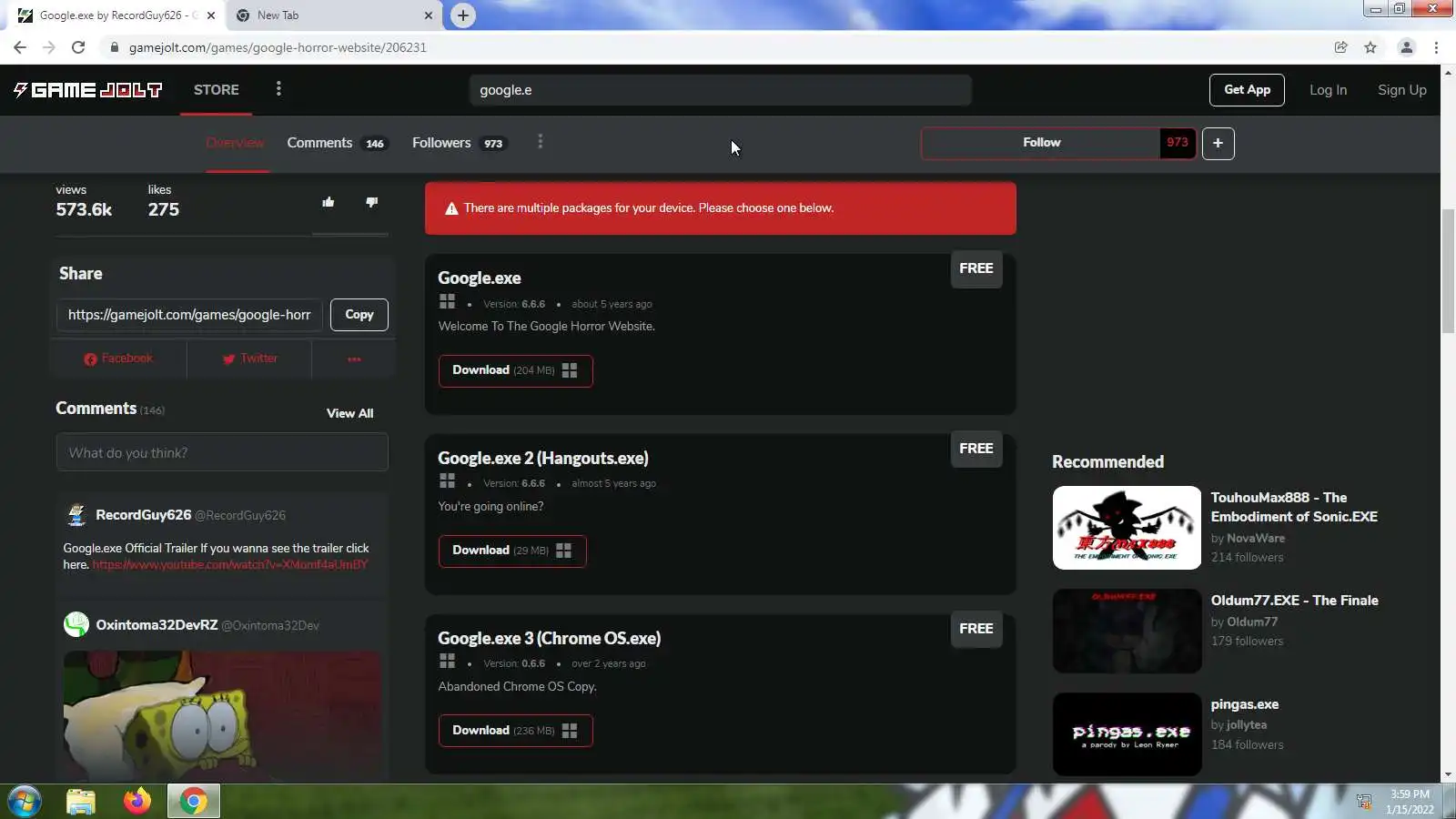Screen dimensions: 1456x819
Task: Dislike the game with thumbs down
Action: (371, 202)
